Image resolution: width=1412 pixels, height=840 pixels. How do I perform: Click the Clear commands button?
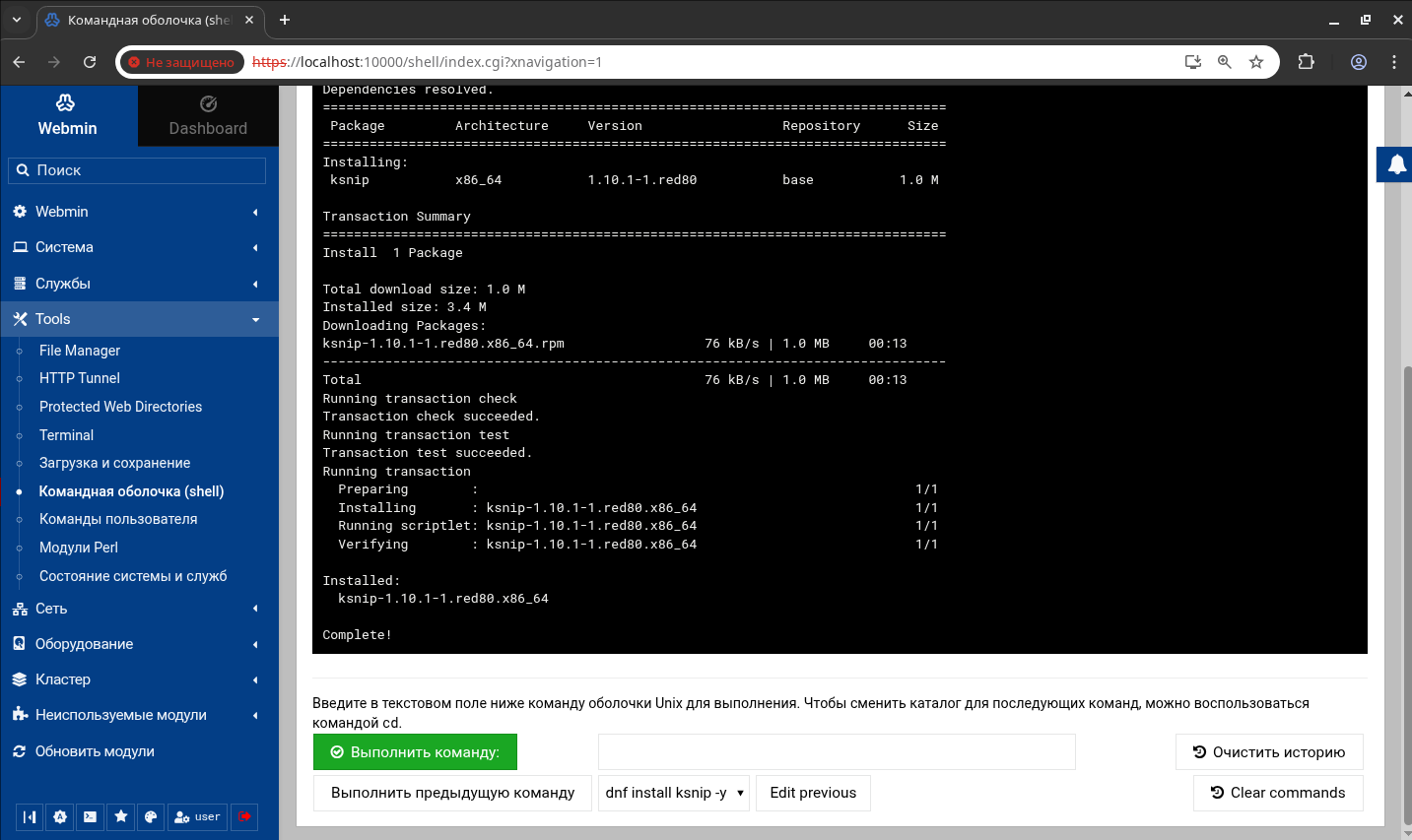(x=1277, y=793)
